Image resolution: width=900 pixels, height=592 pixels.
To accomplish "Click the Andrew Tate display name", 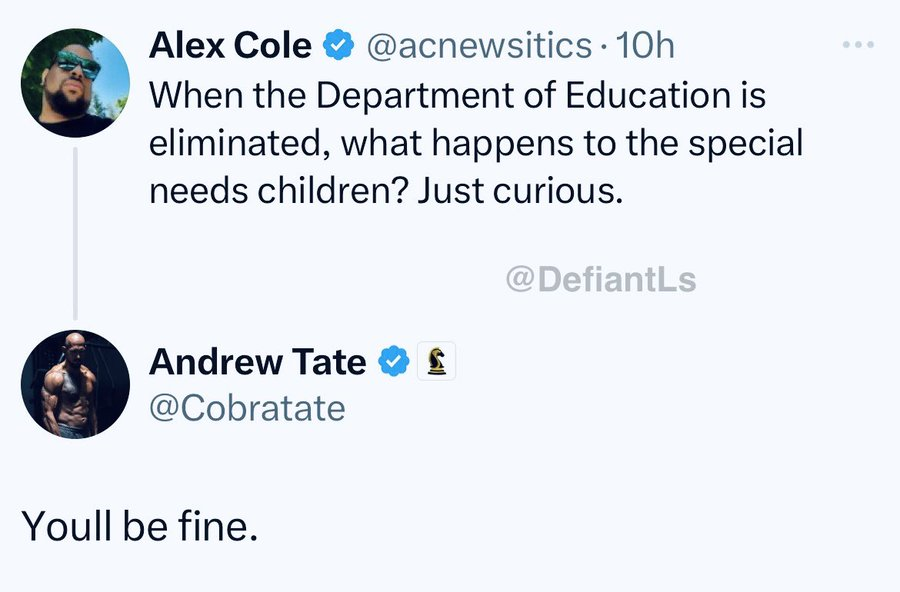I will (257, 362).
